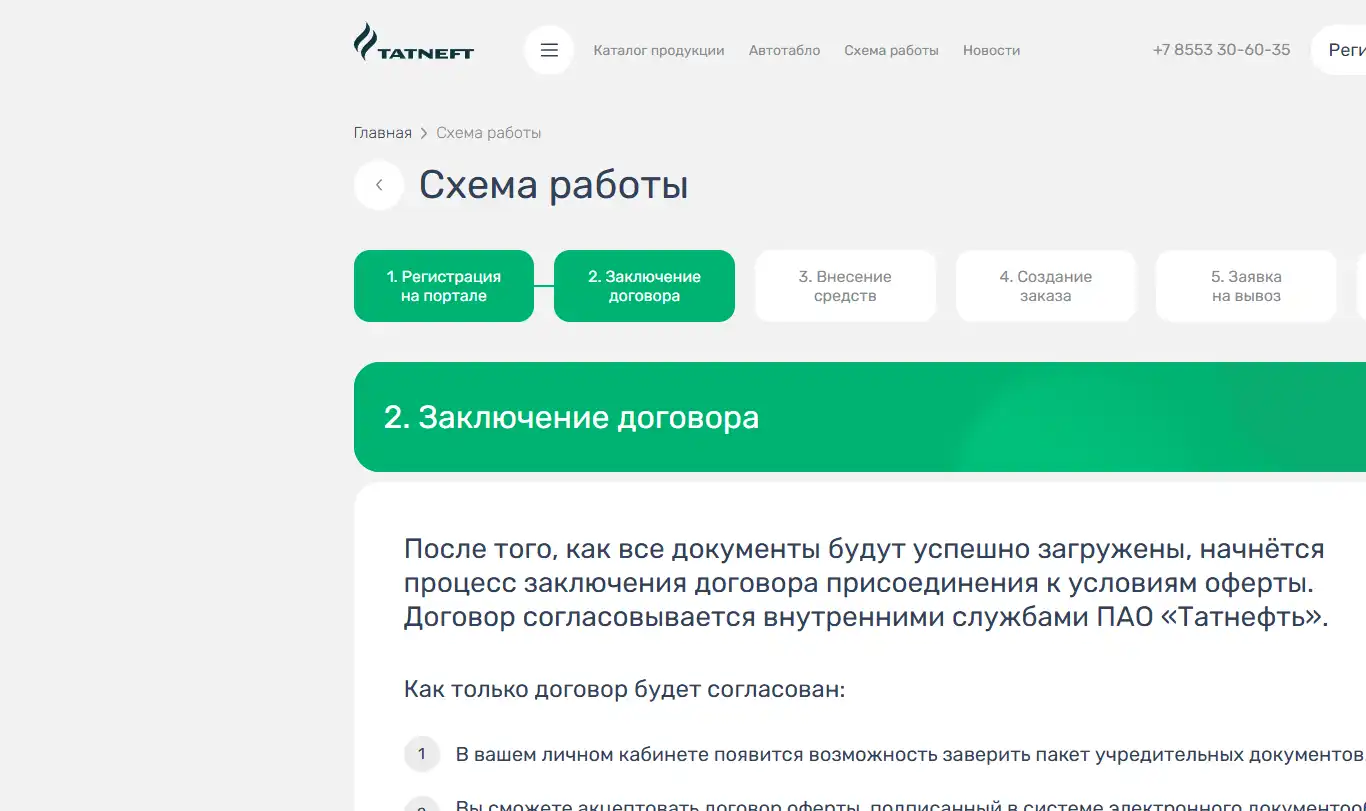Click the Tatneft logo
The height and width of the screenshot is (811, 1366).
pos(414,42)
